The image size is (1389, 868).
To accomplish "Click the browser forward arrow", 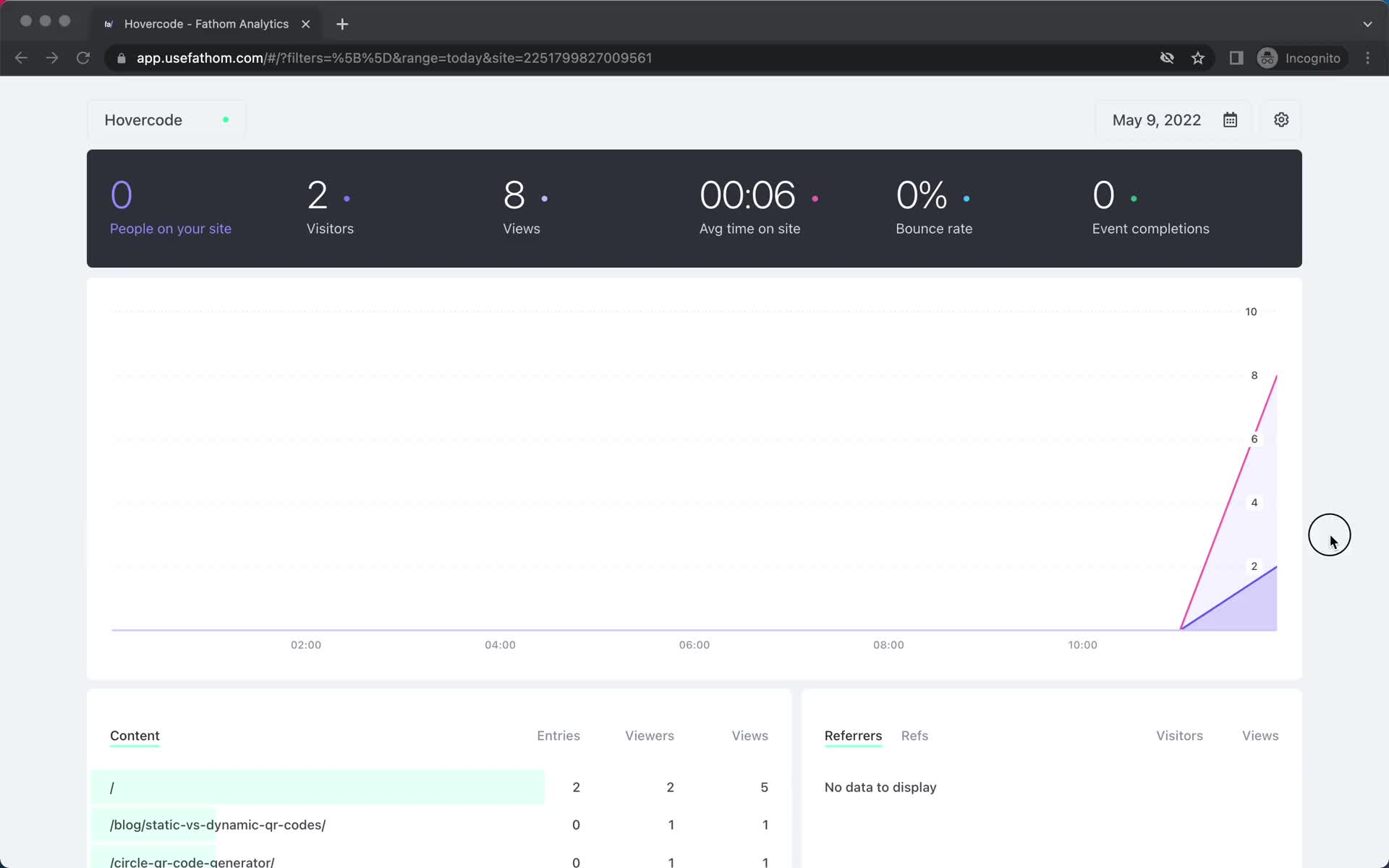I will click(52, 58).
